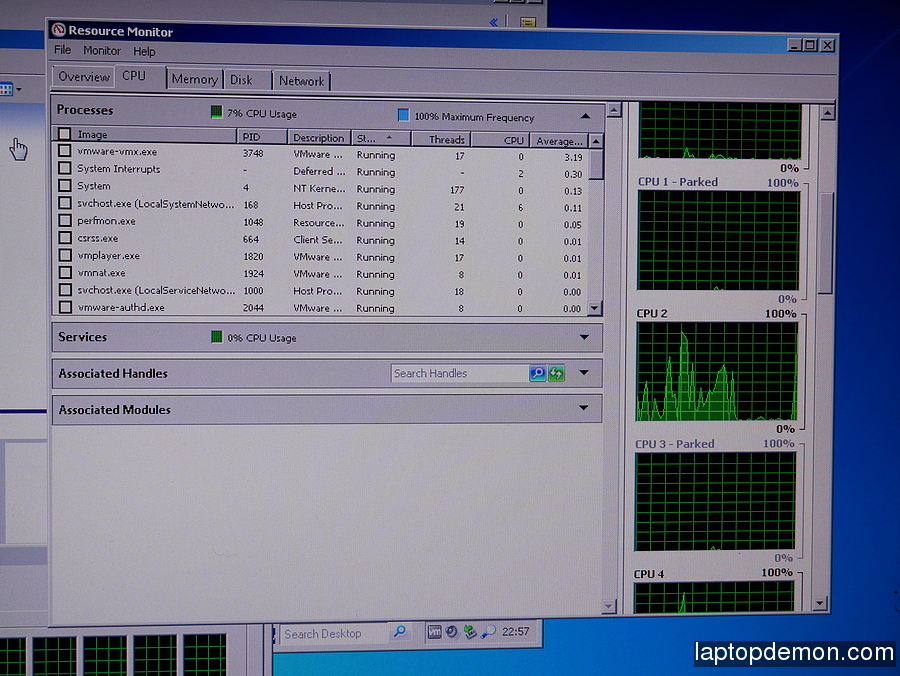The image size is (900, 676).
Task: Select the vmware-authd.exe process name
Action: (x=121, y=308)
